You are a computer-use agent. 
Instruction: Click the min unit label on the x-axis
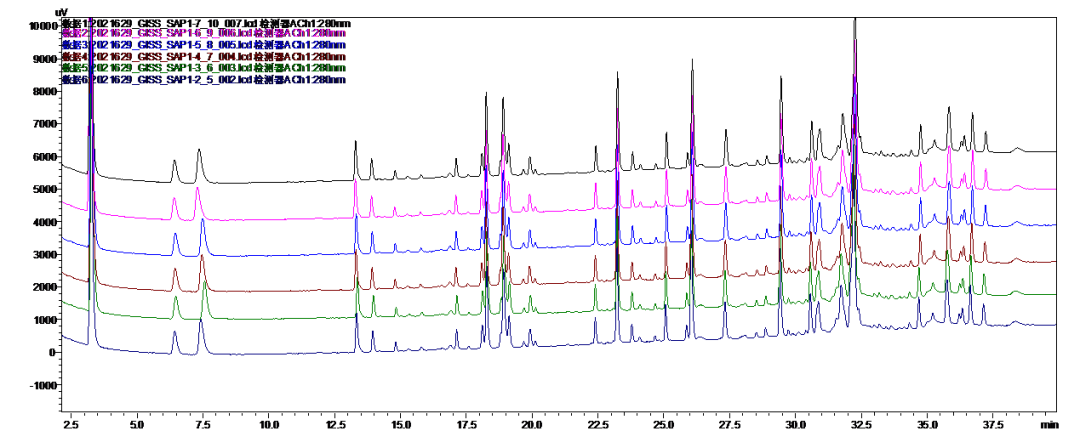pyautogui.click(x=1049, y=423)
